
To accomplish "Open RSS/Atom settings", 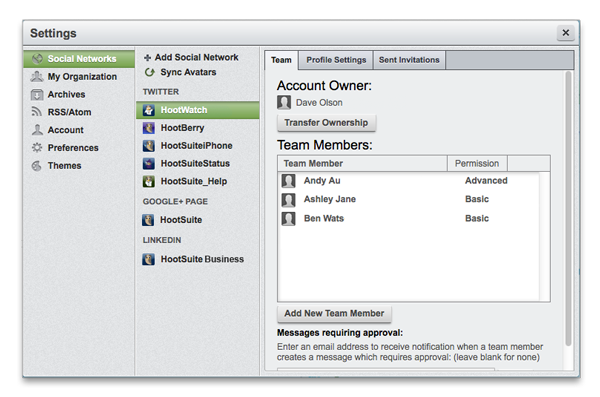I will click(x=79, y=112).
